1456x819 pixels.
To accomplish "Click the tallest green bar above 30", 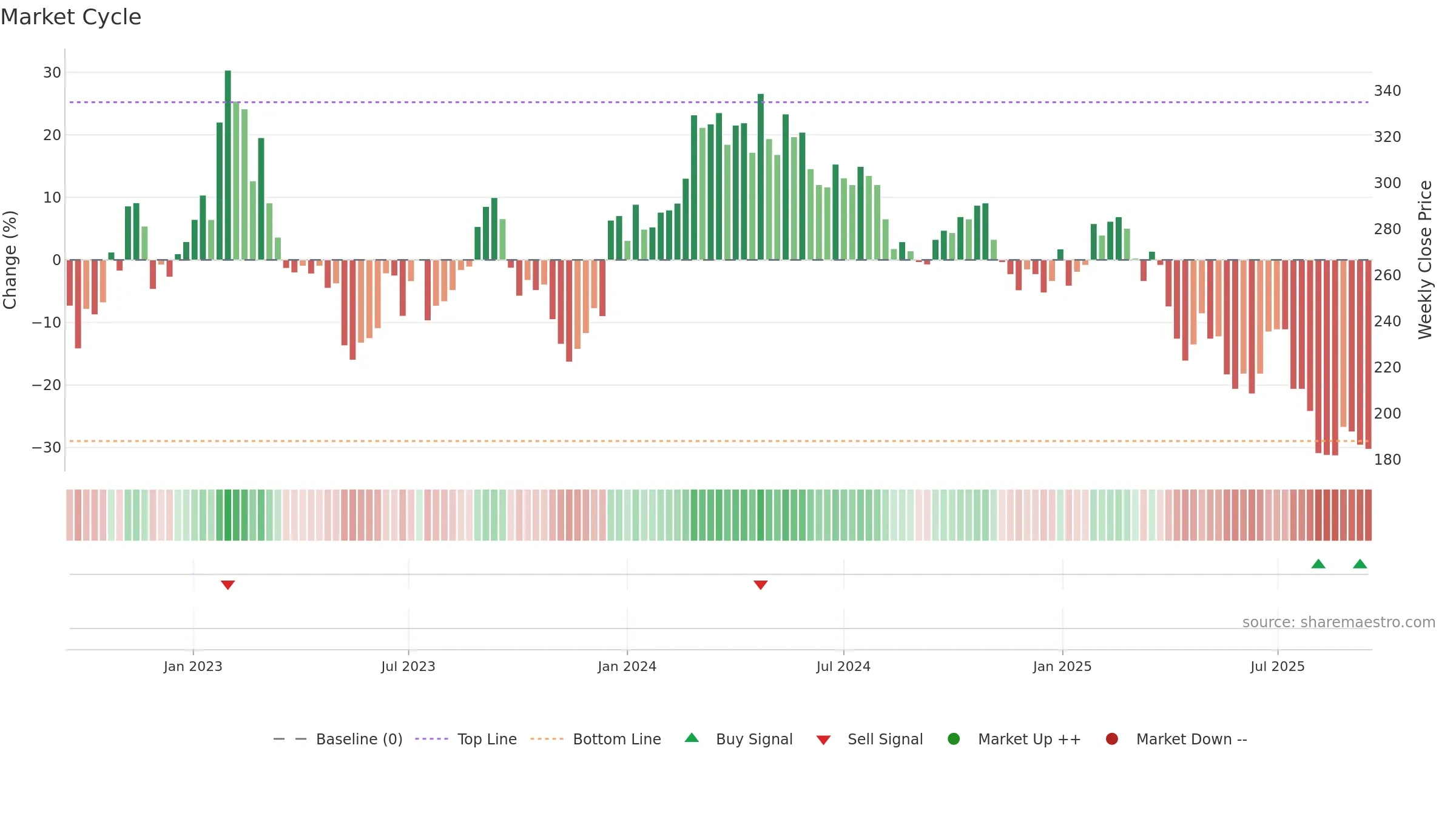I will point(228,165).
